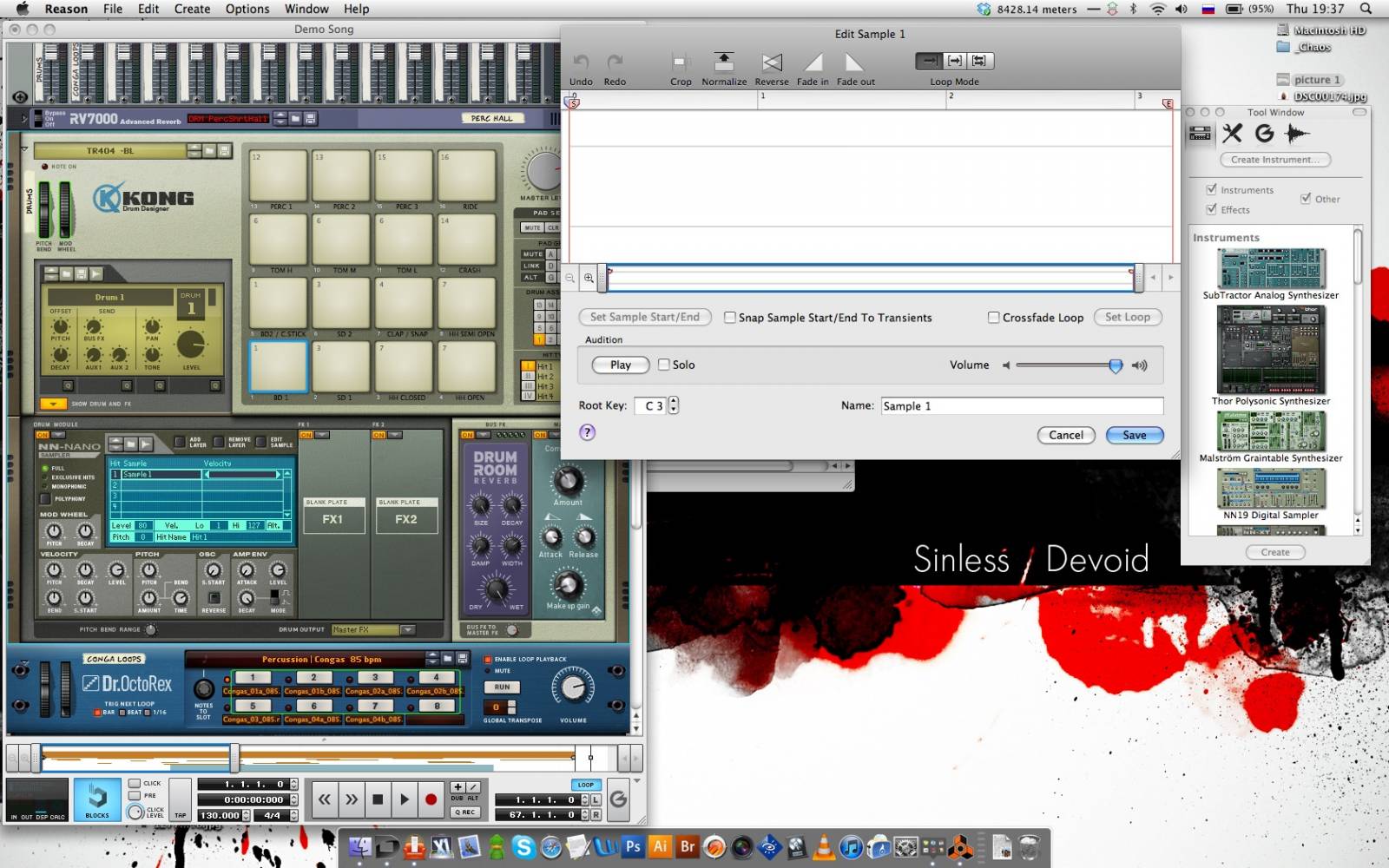This screenshot has width=1389, height=868.
Task: Click the Save button
Action: (x=1134, y=435)
